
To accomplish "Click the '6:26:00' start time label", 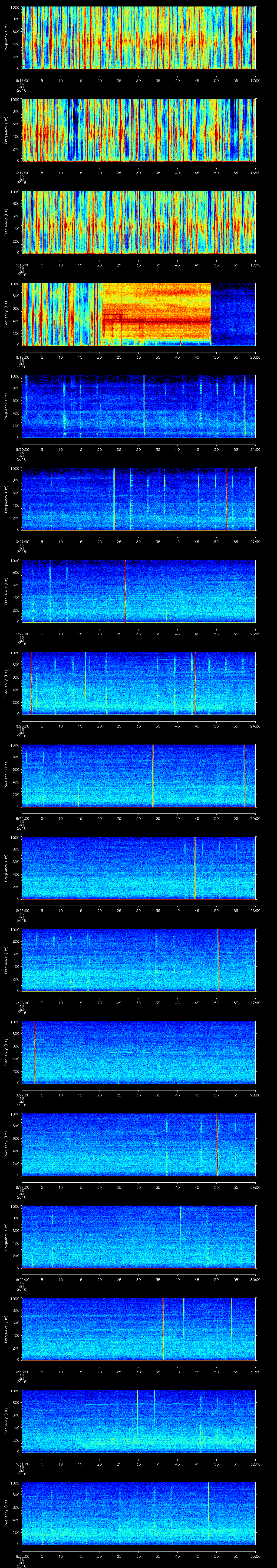I will pyautogui.click(x=22, y=1003).
